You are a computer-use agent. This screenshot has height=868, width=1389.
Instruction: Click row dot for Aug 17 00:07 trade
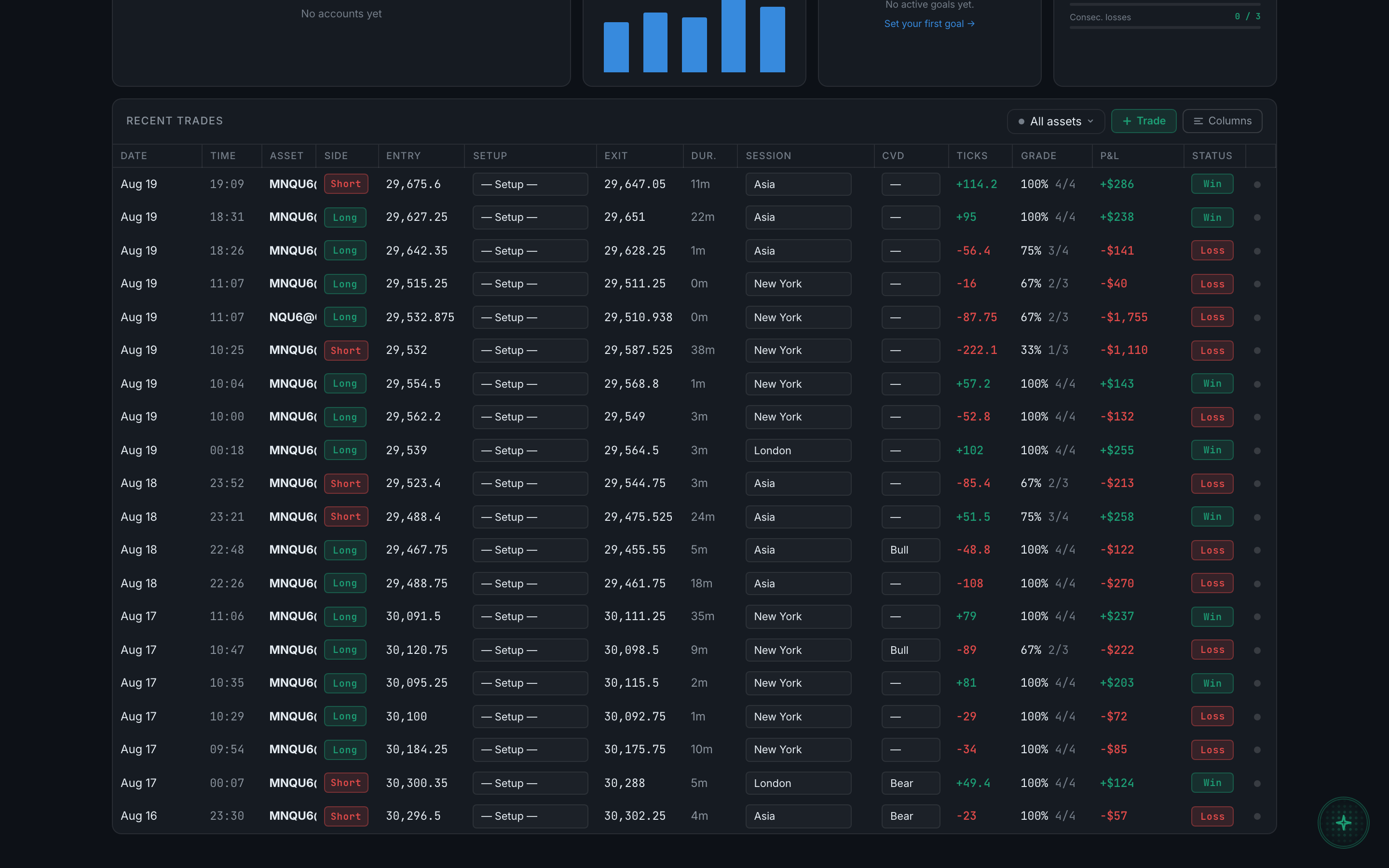click(x=1257, y=783)
